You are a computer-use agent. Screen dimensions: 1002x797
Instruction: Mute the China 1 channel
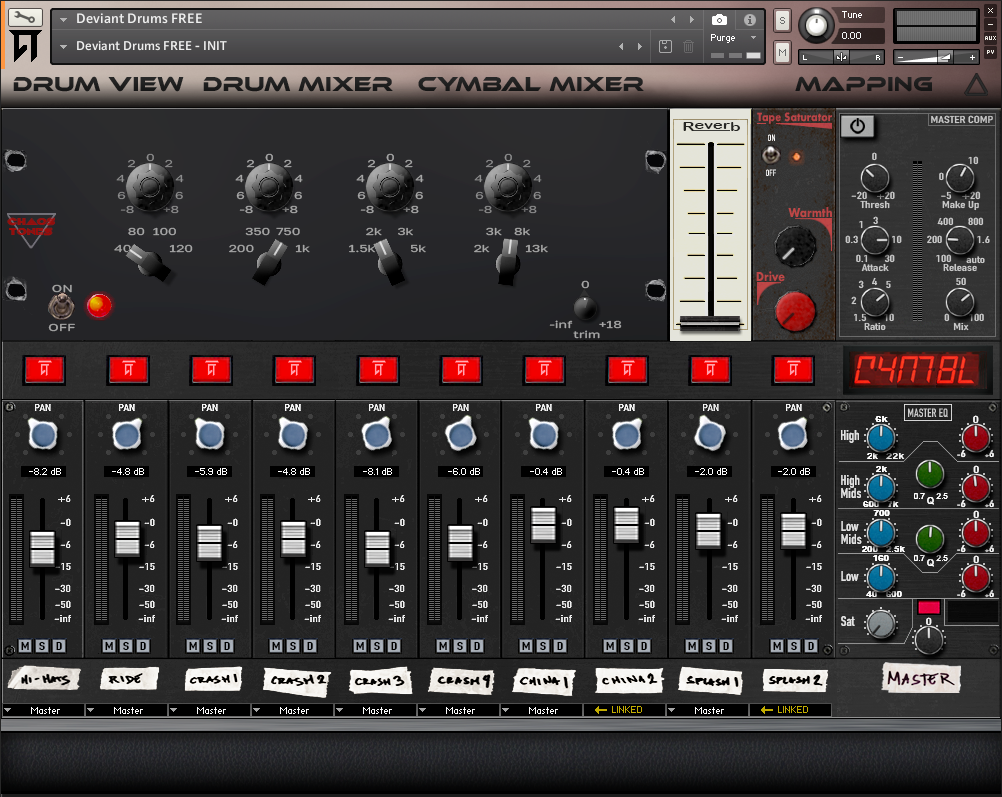[x=526, y=646]
